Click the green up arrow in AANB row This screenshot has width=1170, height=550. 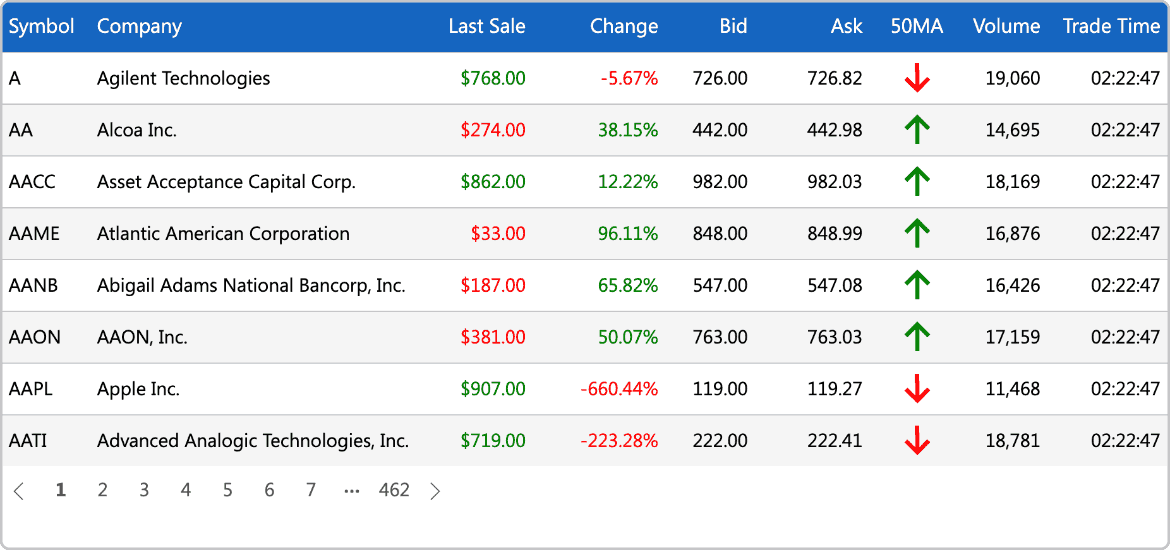(916, 285)
